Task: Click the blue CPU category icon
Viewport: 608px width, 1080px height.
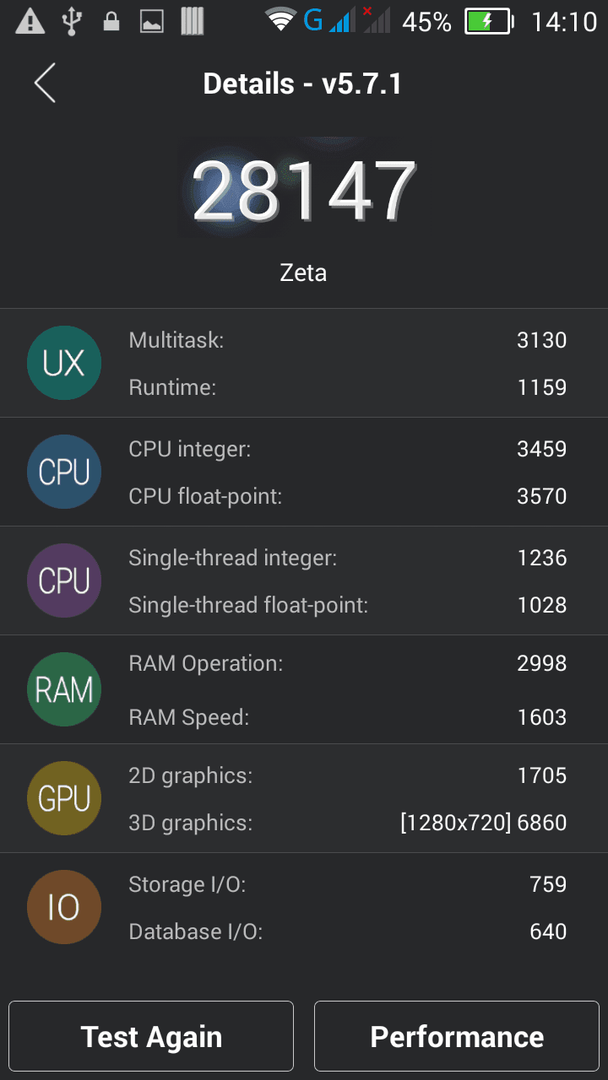Action: tap(64, 472)
